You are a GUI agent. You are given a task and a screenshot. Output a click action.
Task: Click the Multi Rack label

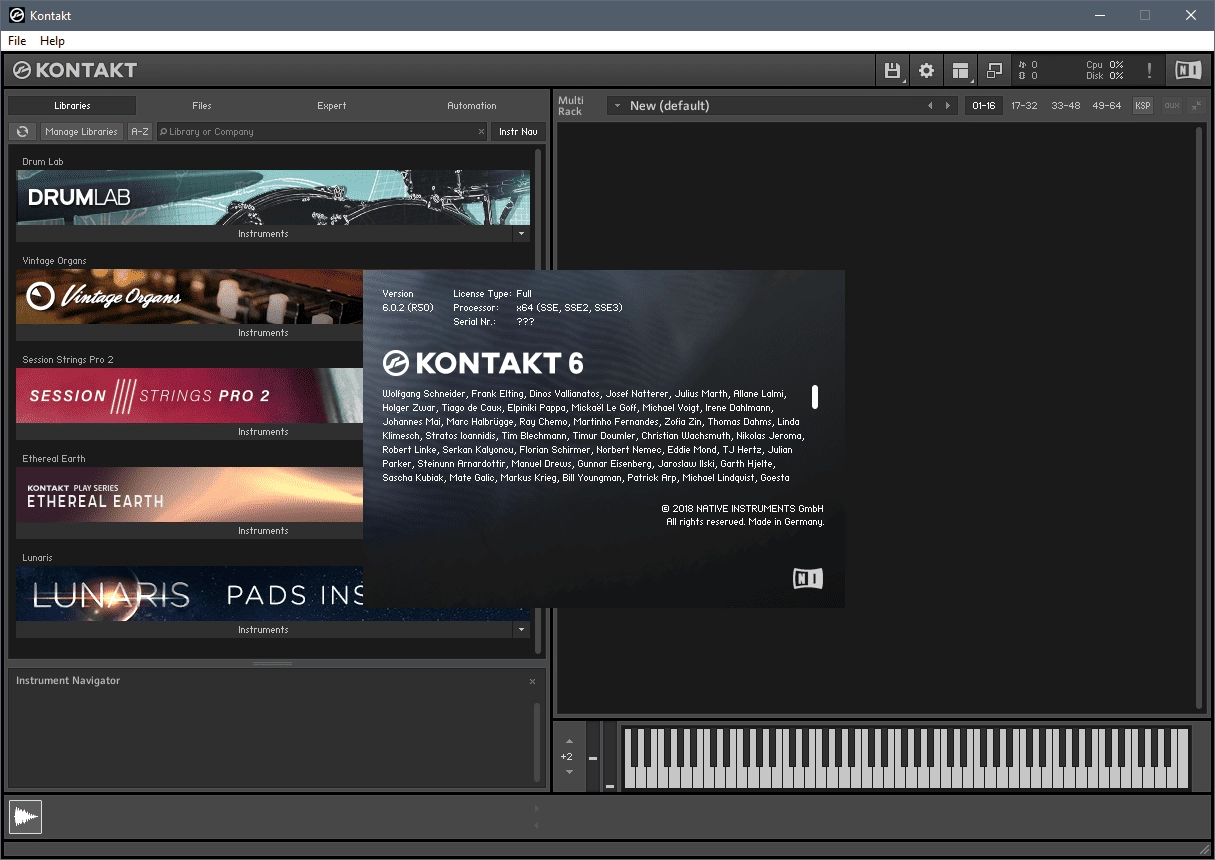coord(571,105)
